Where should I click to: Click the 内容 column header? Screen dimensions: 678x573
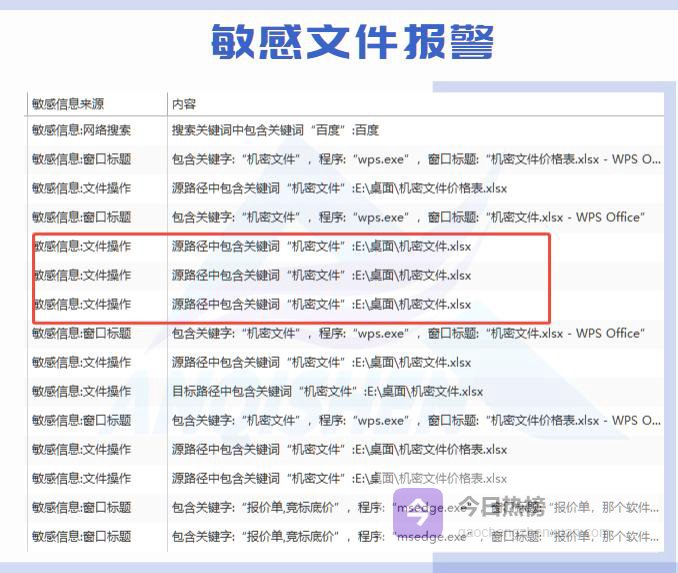tap(184, 103)
